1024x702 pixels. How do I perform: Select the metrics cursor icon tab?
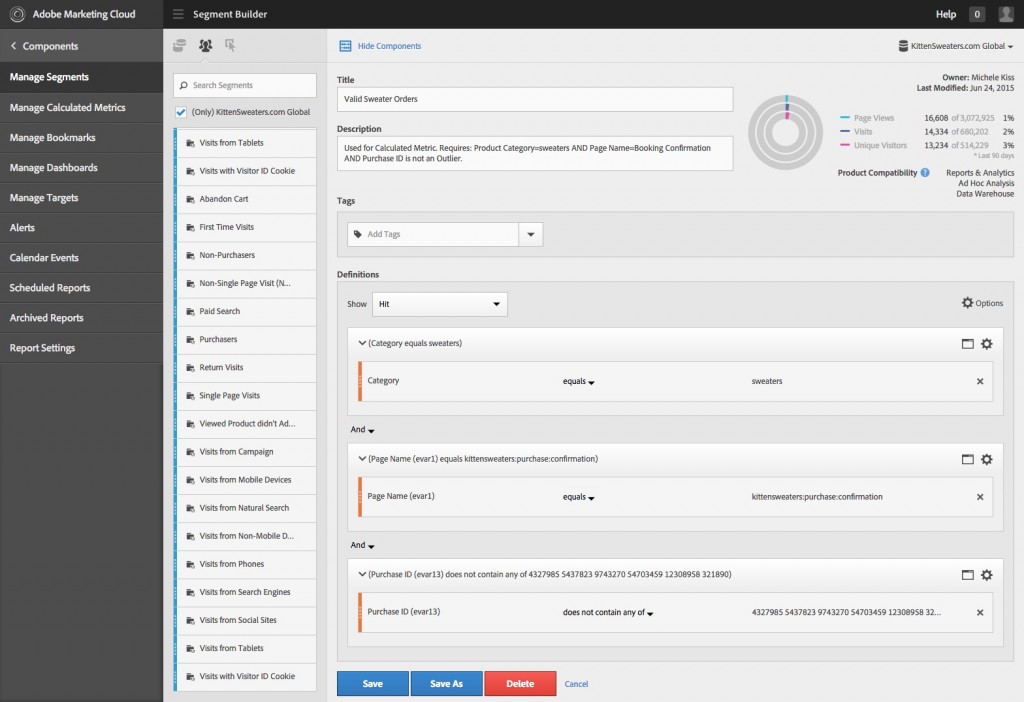230,45
